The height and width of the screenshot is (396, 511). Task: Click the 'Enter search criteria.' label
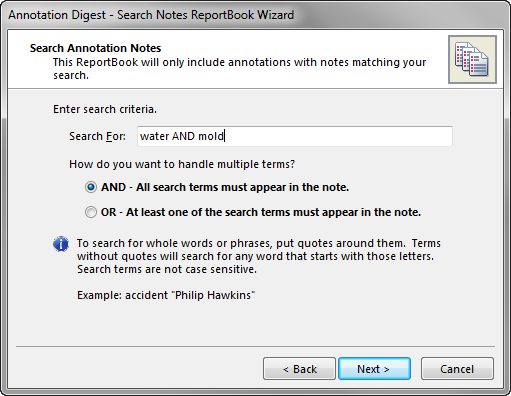(x=105, y=109)
